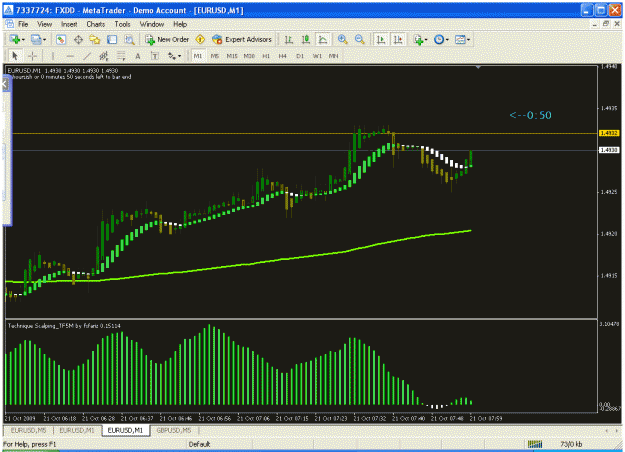
Task: Expand the New Chart dropdown arrow
Action: click(x=23, y=40)
